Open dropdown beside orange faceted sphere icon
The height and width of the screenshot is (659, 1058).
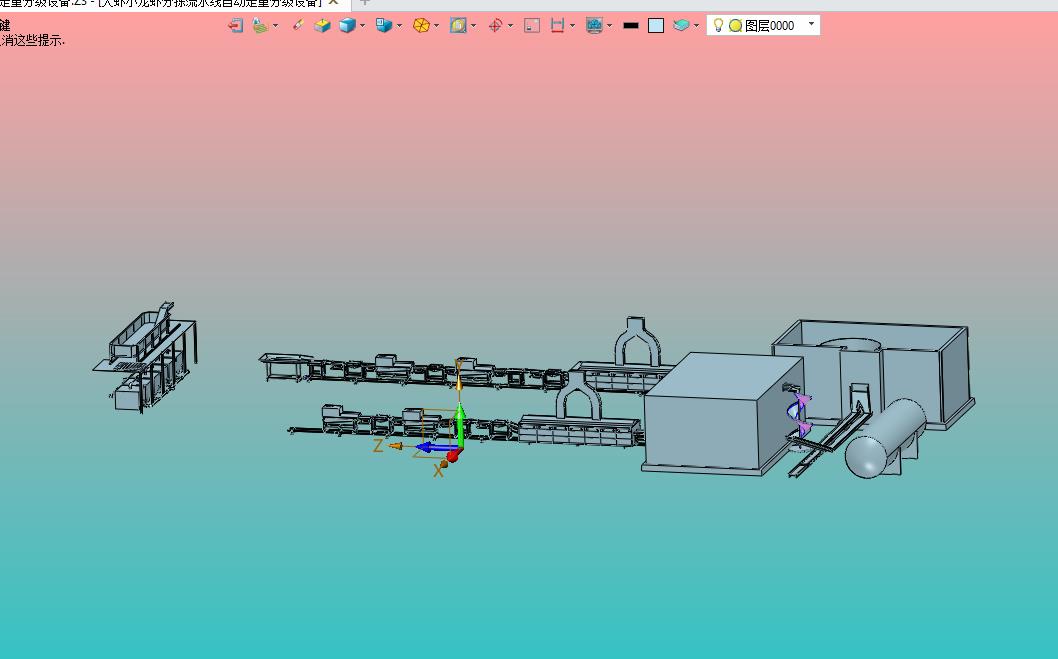point(437,26)
